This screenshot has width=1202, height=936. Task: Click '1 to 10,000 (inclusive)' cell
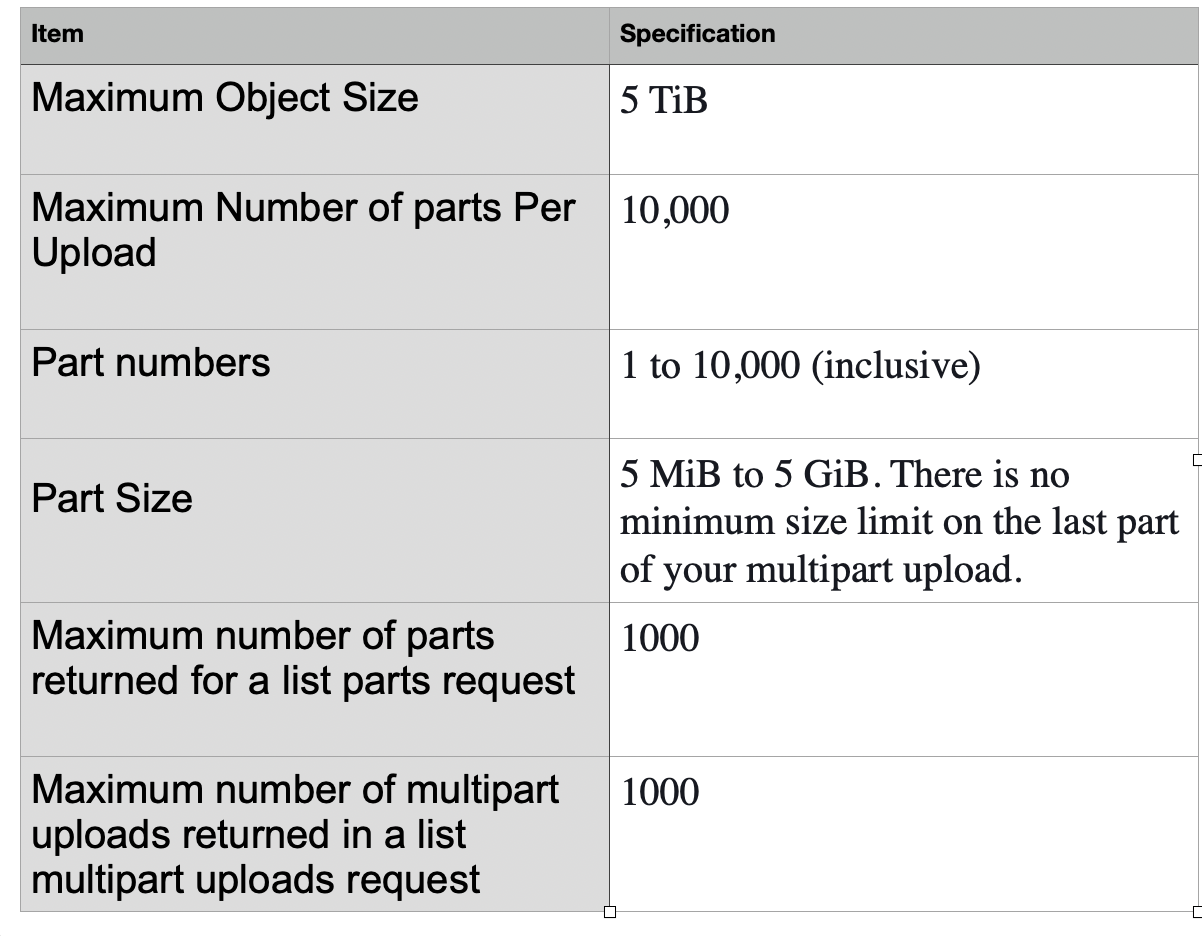904,384
